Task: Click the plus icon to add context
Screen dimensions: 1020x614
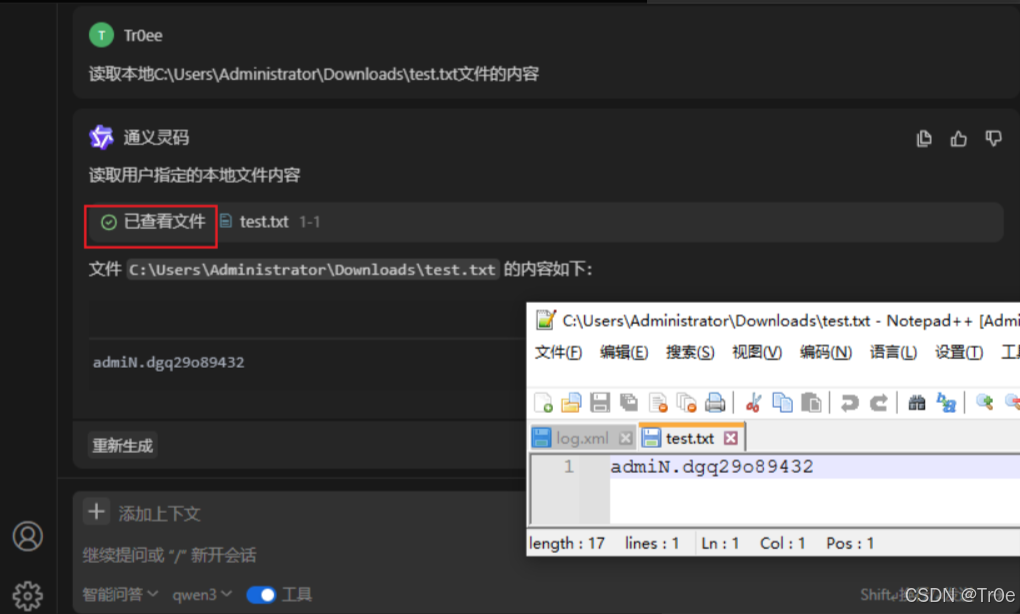Action: 96,512
